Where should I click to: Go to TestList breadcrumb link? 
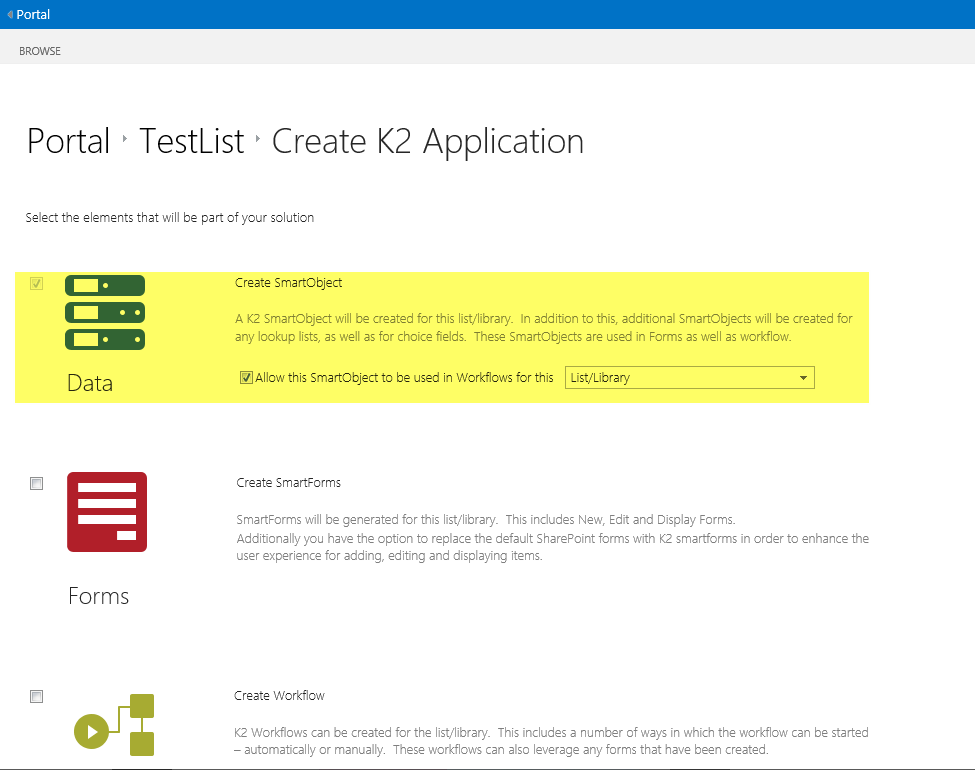click(192, 141)
